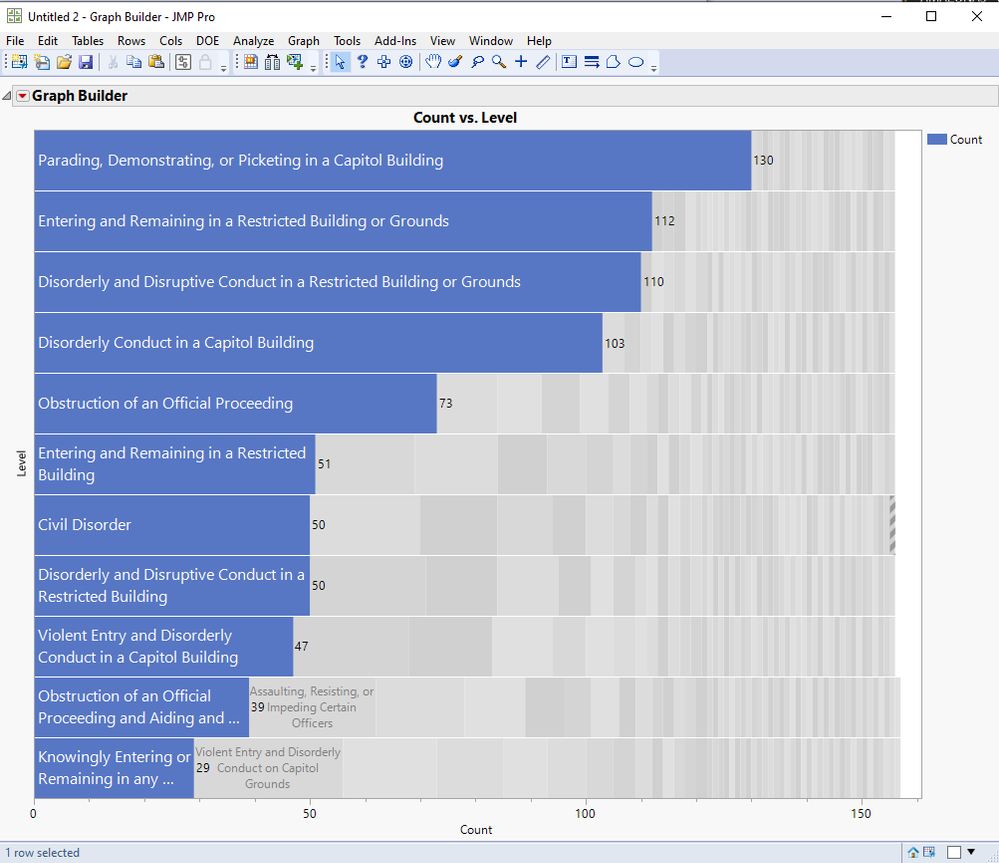Screen dimensions: 999x863
Task: Select the Lines tool icon
Action: point(592,62)
